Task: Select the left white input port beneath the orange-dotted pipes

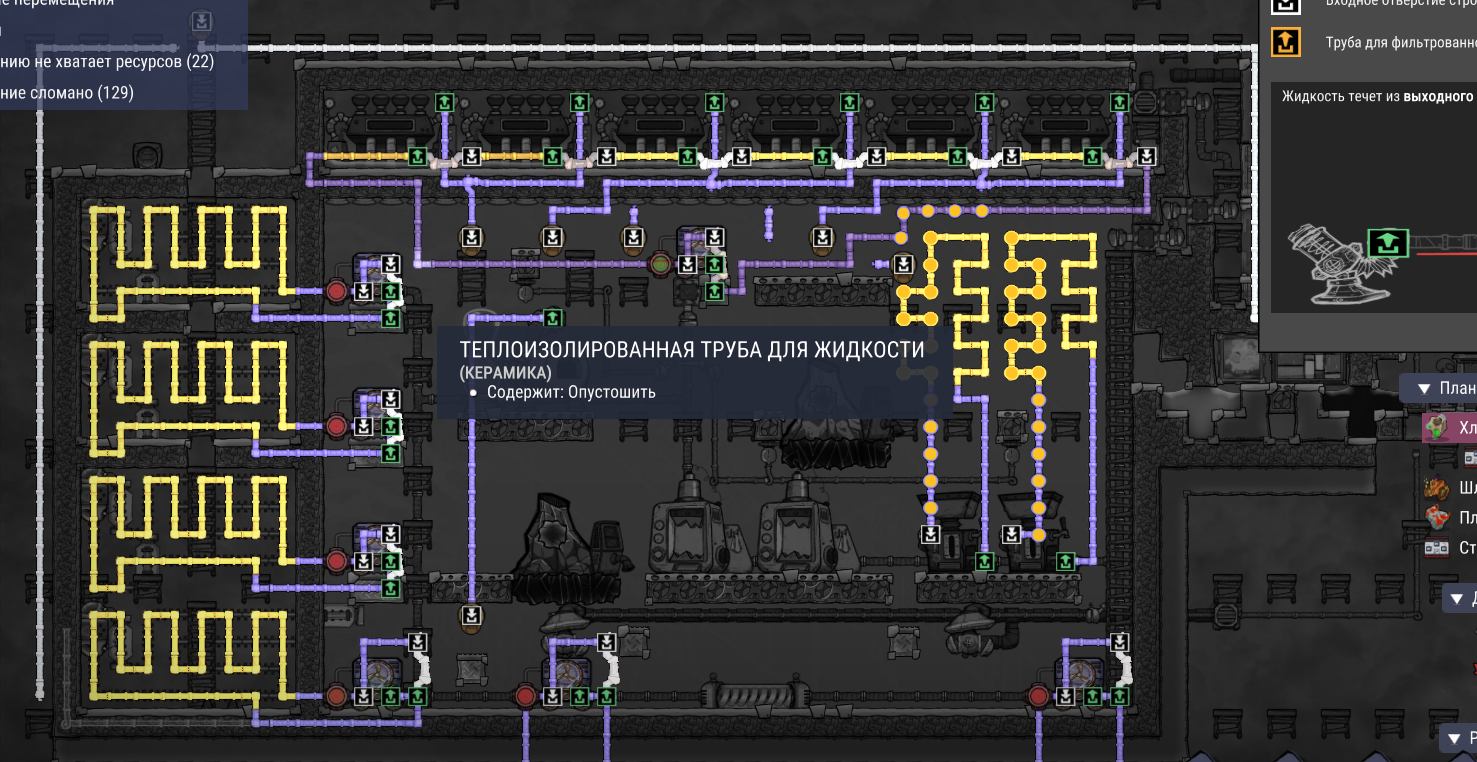Action: point(930,534)
